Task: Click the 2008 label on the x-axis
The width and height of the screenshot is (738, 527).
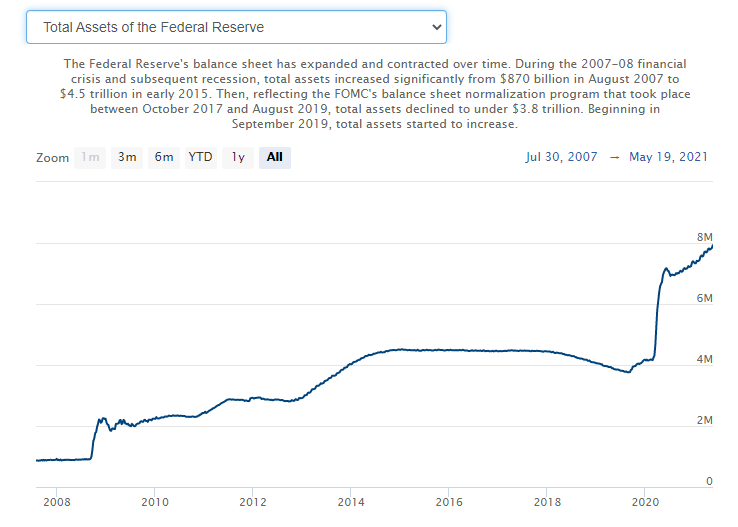Action: click(56, 501)
